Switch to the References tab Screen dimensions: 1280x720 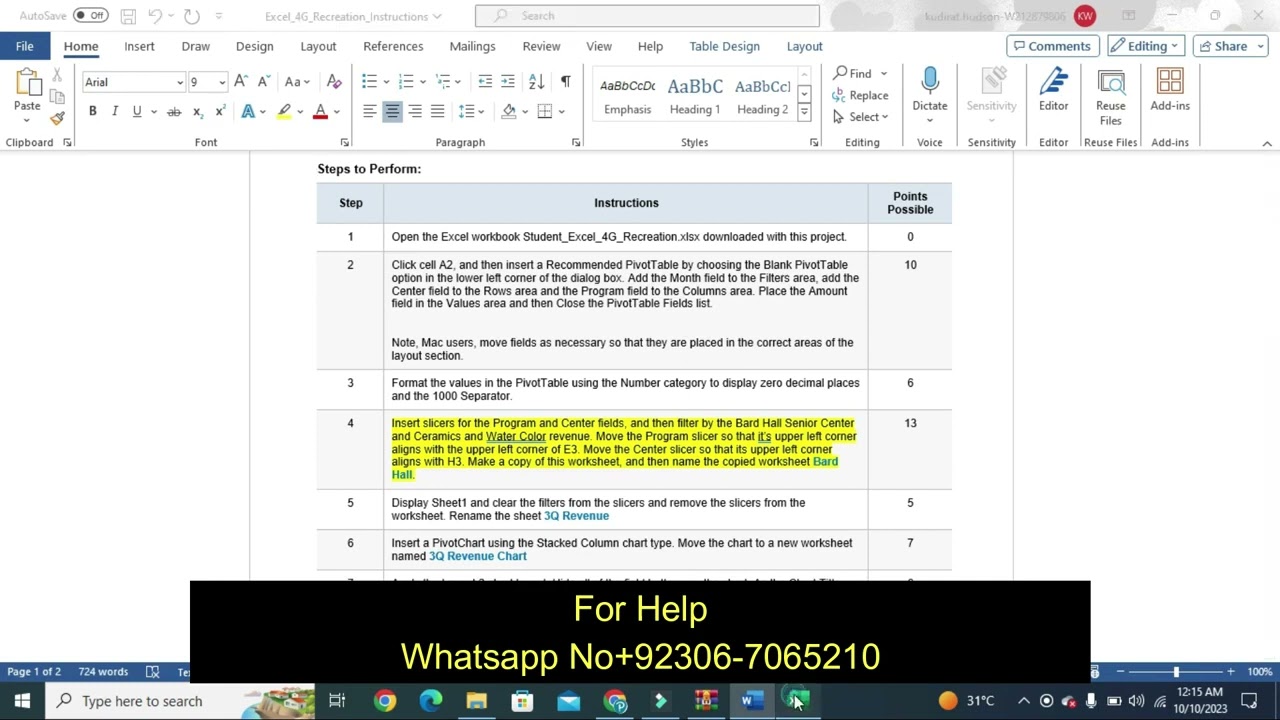[393, 46]
